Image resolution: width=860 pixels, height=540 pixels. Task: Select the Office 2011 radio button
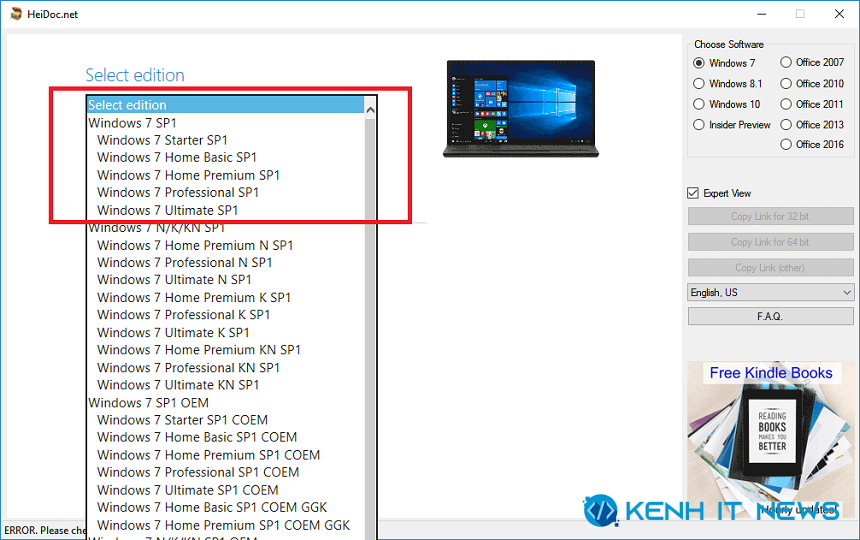pos(786,104)
